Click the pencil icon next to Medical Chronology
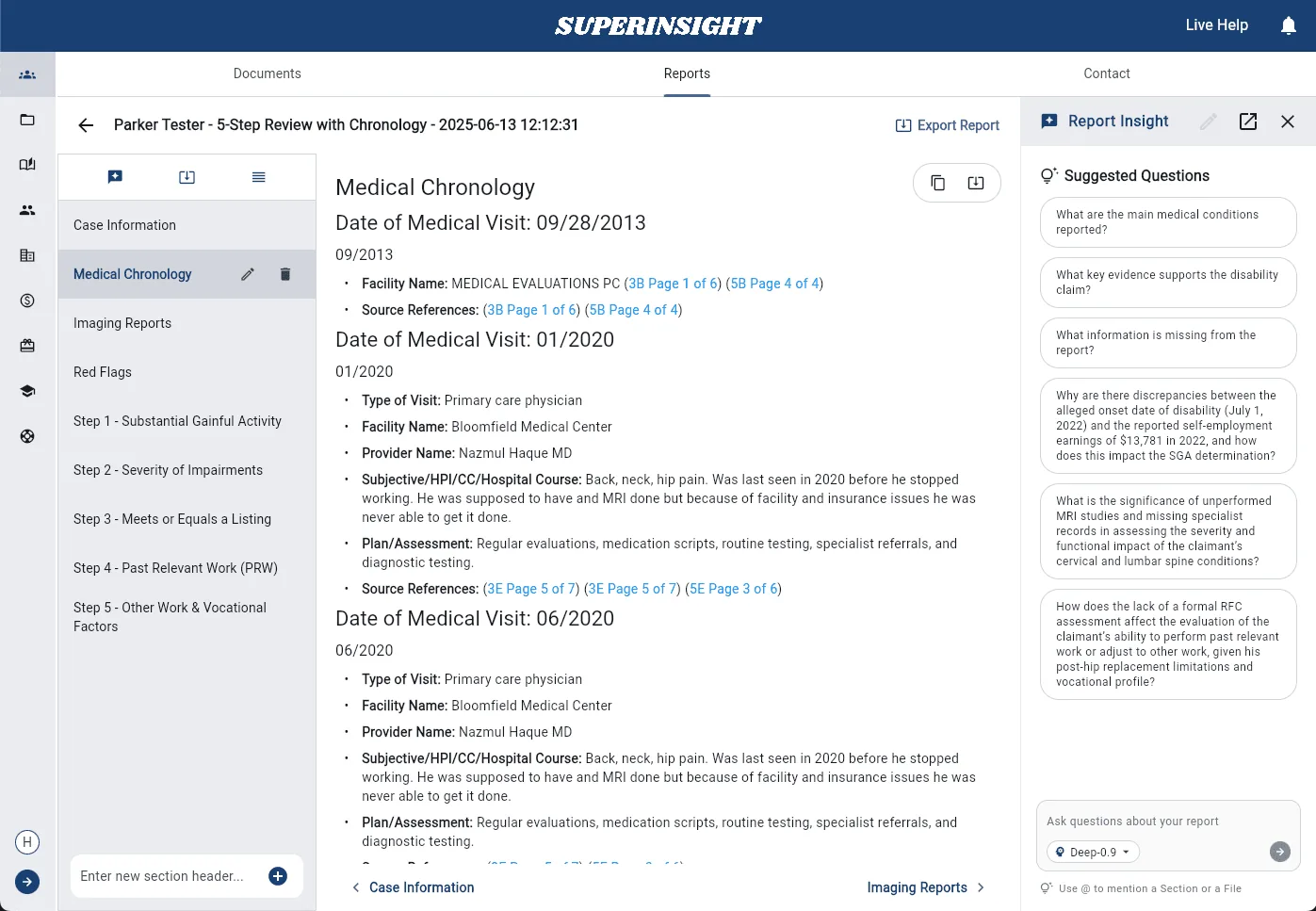The height and width of the screenshot is (911, 1316). click(x=247, y=274)
